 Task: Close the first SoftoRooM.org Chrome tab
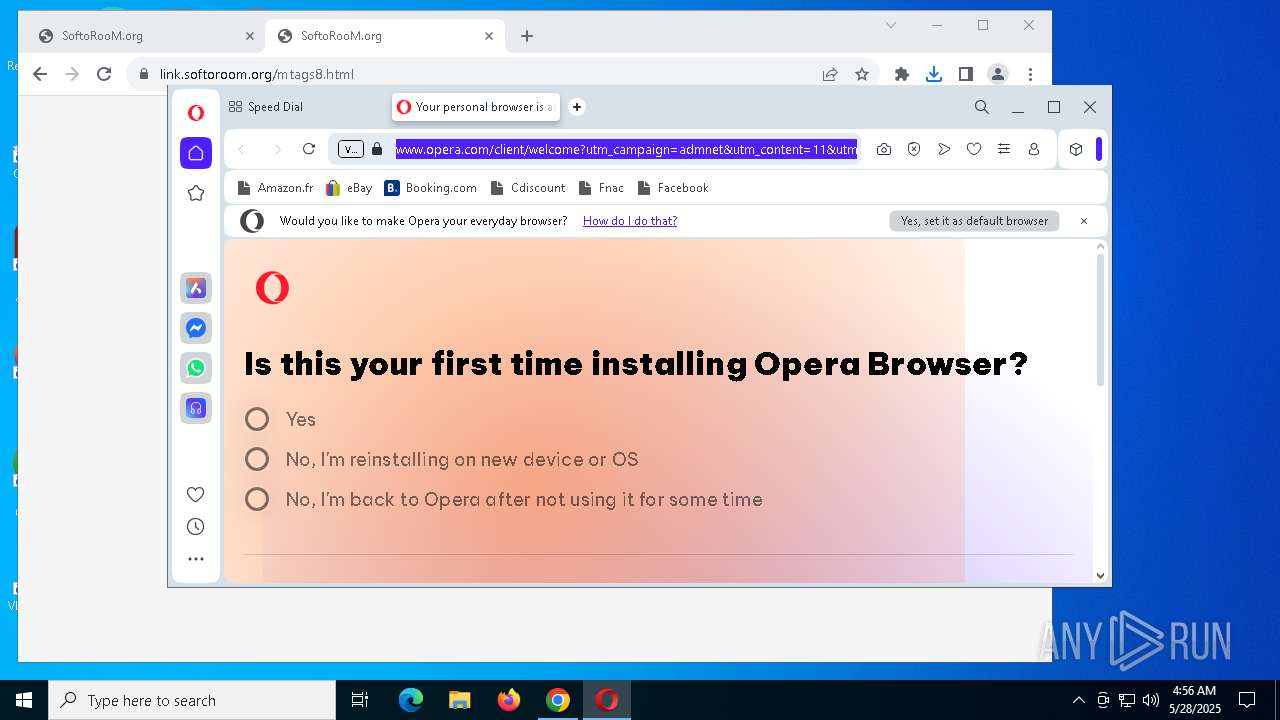[250, 36]
